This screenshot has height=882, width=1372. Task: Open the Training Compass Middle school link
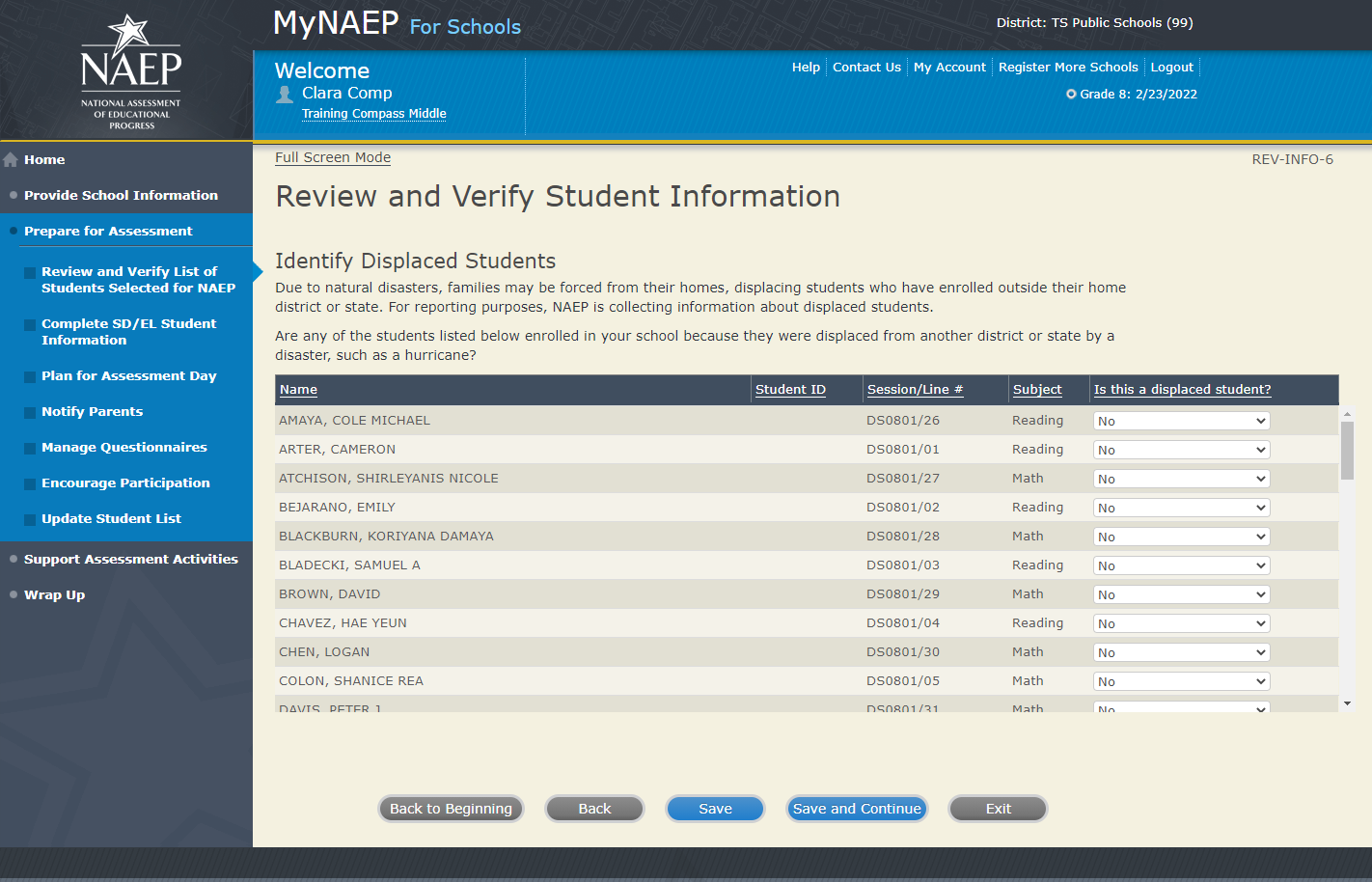pos(373,114)
